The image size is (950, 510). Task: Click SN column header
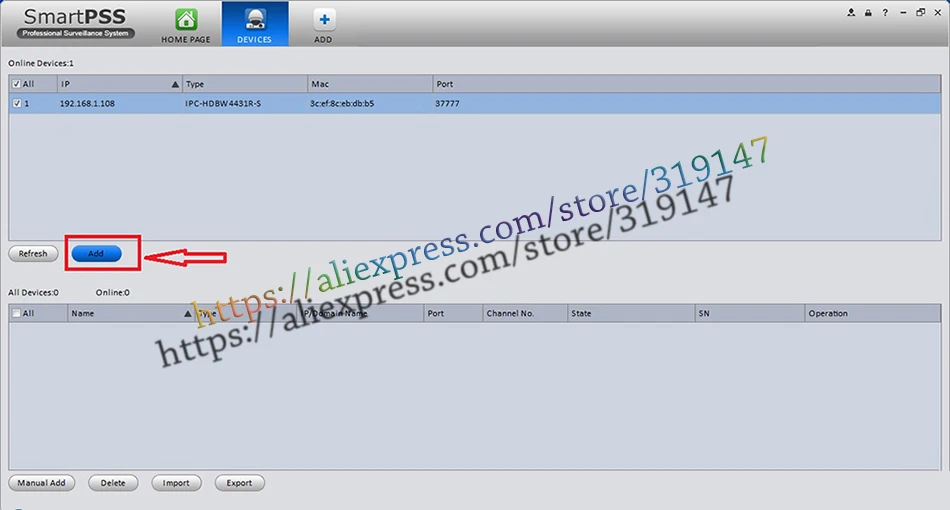pos(749,313)
